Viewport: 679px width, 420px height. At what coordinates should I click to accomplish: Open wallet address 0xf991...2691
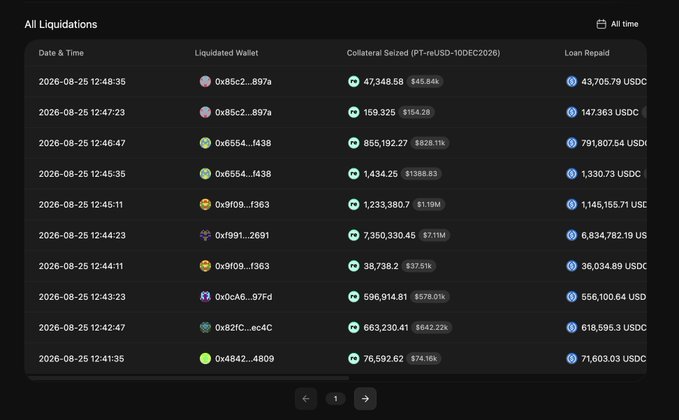pyautogui.click(x=242, y=235)
